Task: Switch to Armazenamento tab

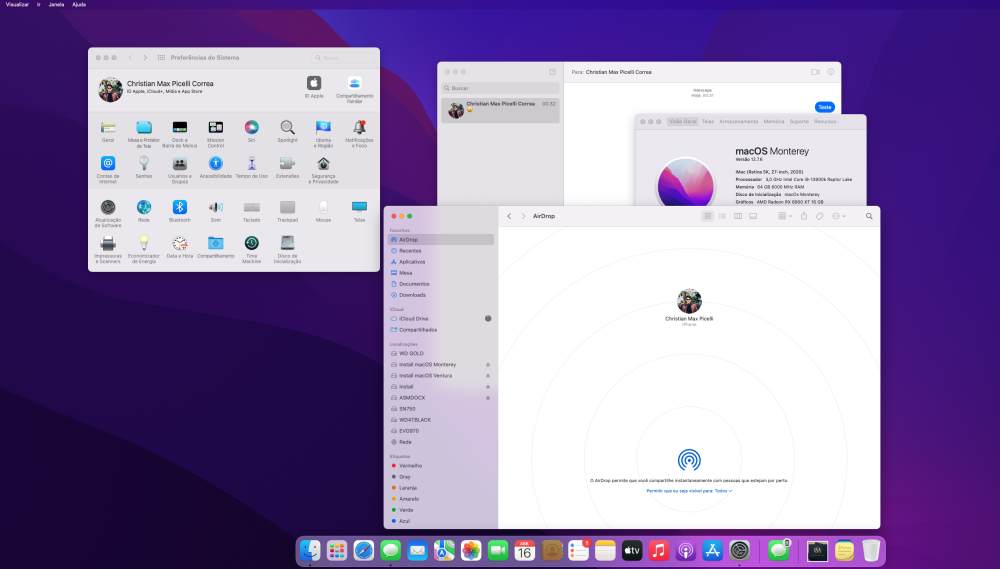Action: click(x=739, y=121)
